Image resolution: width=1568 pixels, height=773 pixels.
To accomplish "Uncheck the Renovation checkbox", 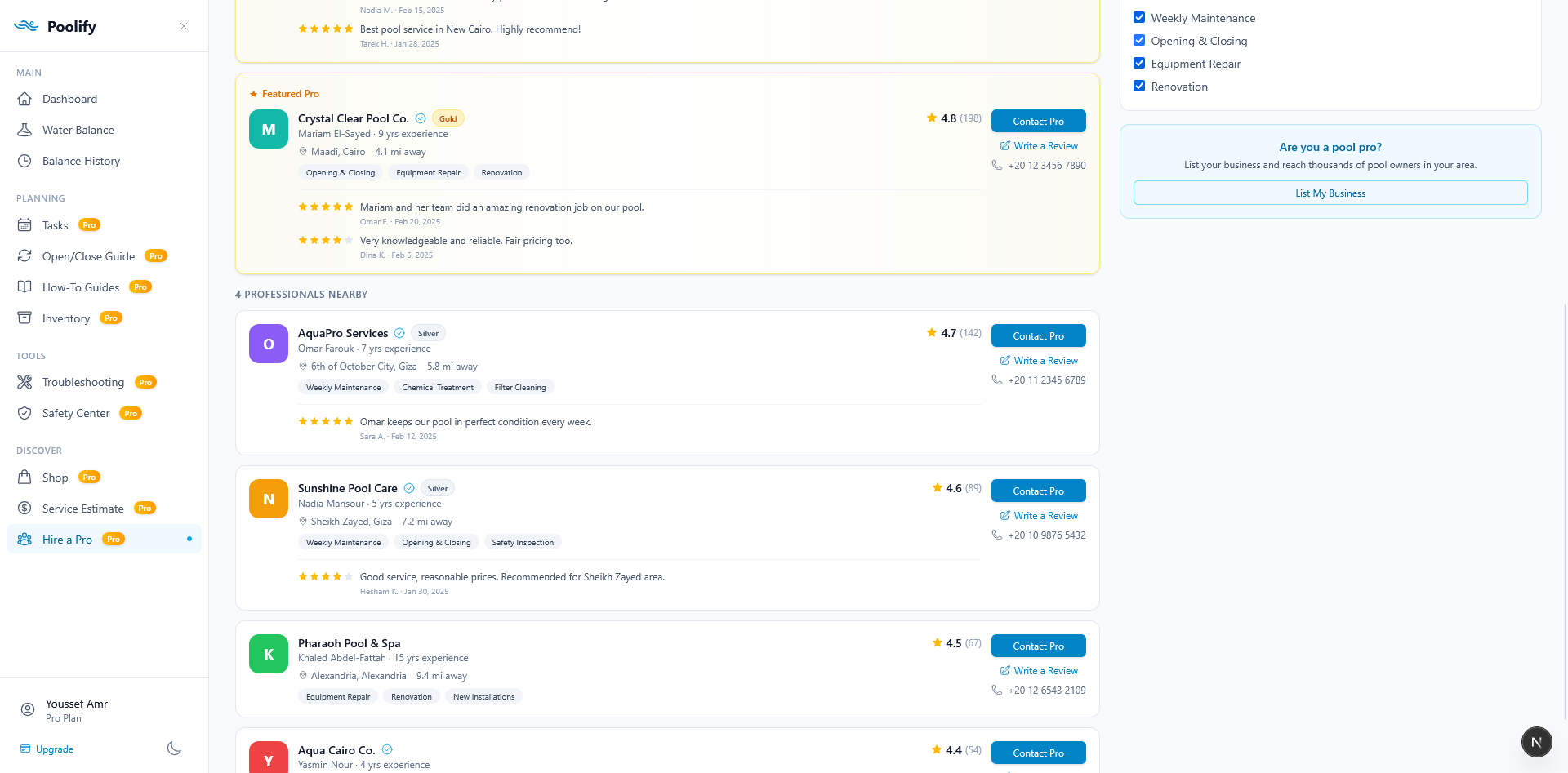I will 1139,86.
